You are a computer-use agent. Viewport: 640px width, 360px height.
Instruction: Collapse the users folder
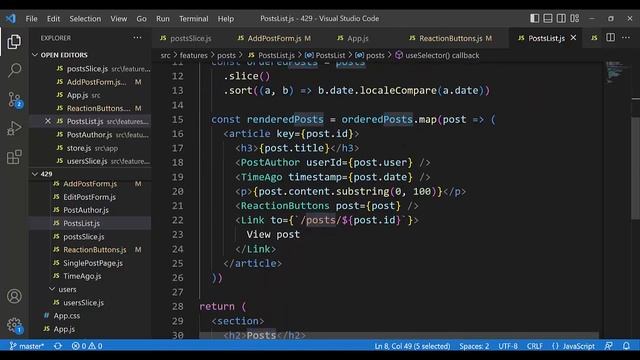[x=67, y=289]
